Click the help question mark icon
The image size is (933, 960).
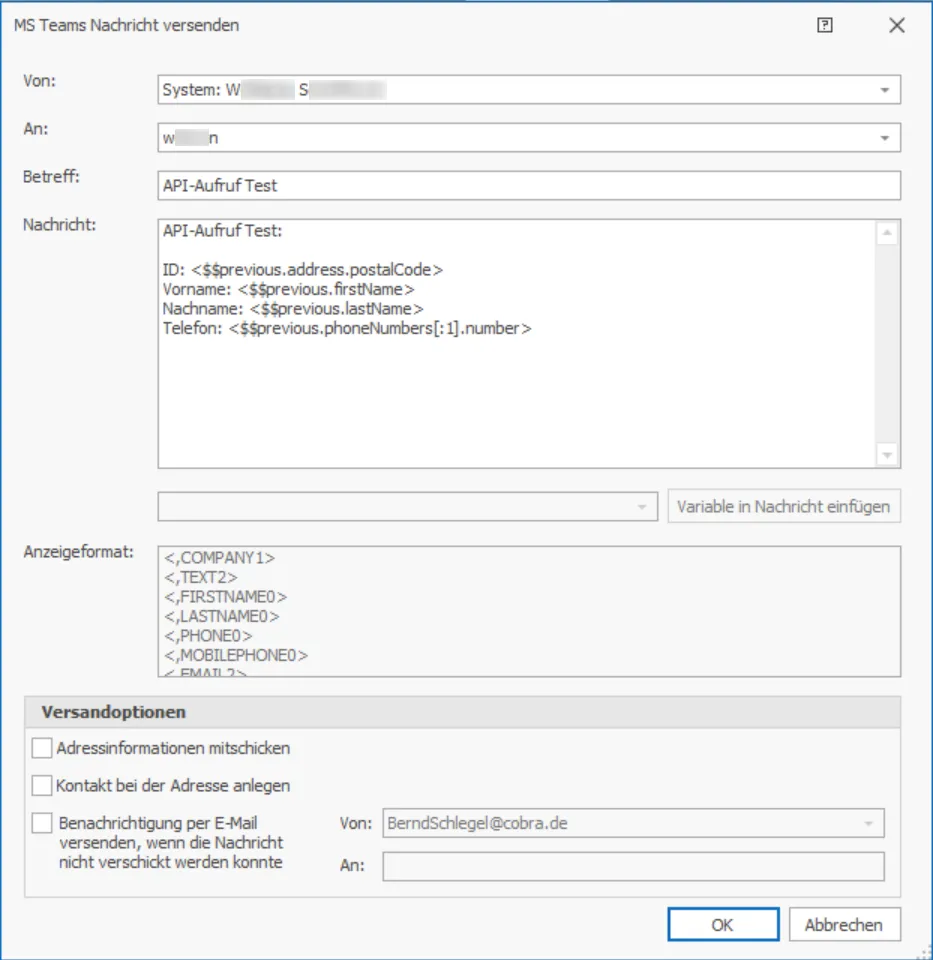click(825, 25)
